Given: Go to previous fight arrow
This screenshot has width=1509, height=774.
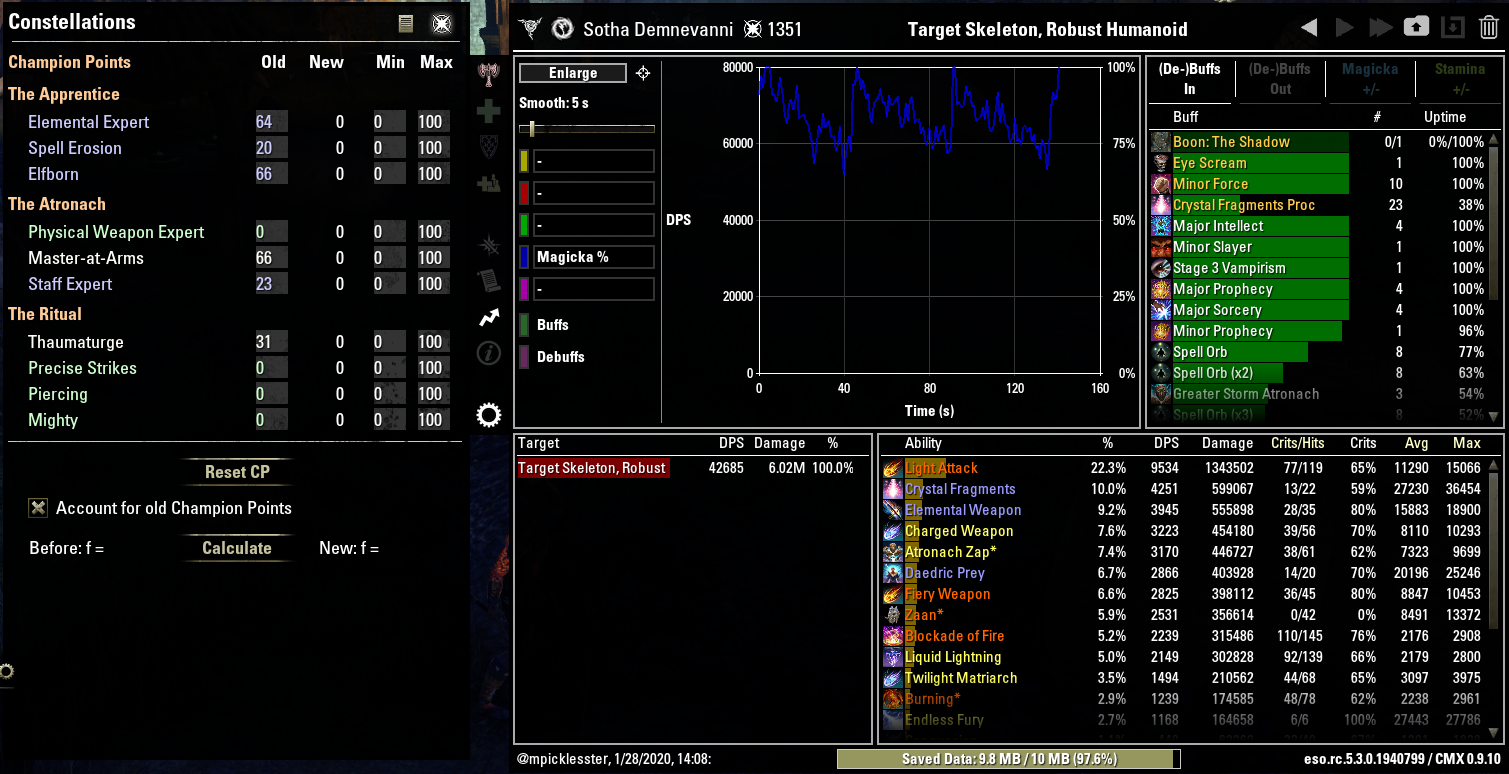Looking at the screenshot, I should (1309, 28).
